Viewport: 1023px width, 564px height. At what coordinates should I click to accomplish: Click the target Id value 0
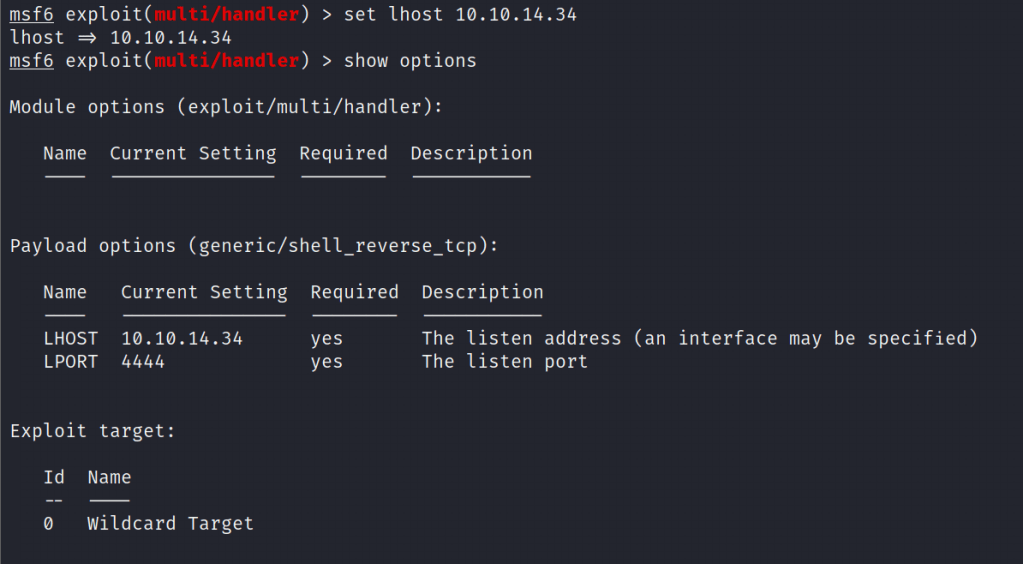tap(49, 524)
